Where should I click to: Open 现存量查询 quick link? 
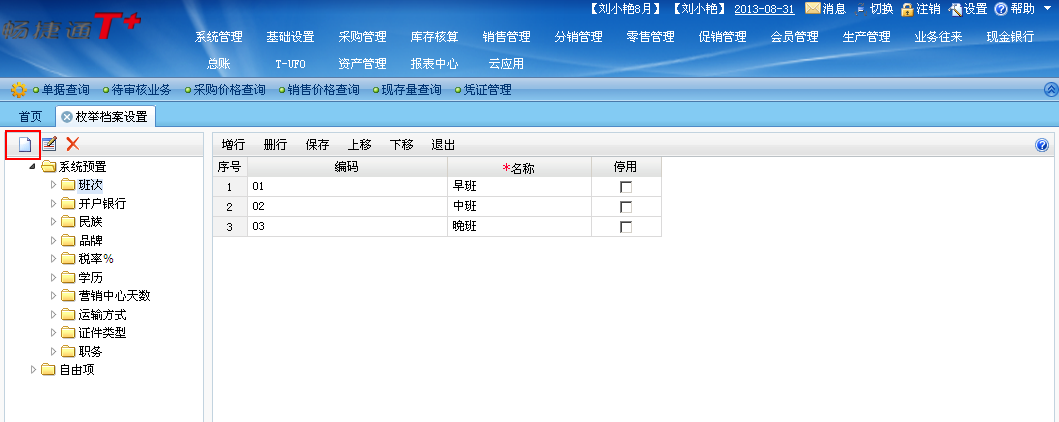click(x=411, y=90)
